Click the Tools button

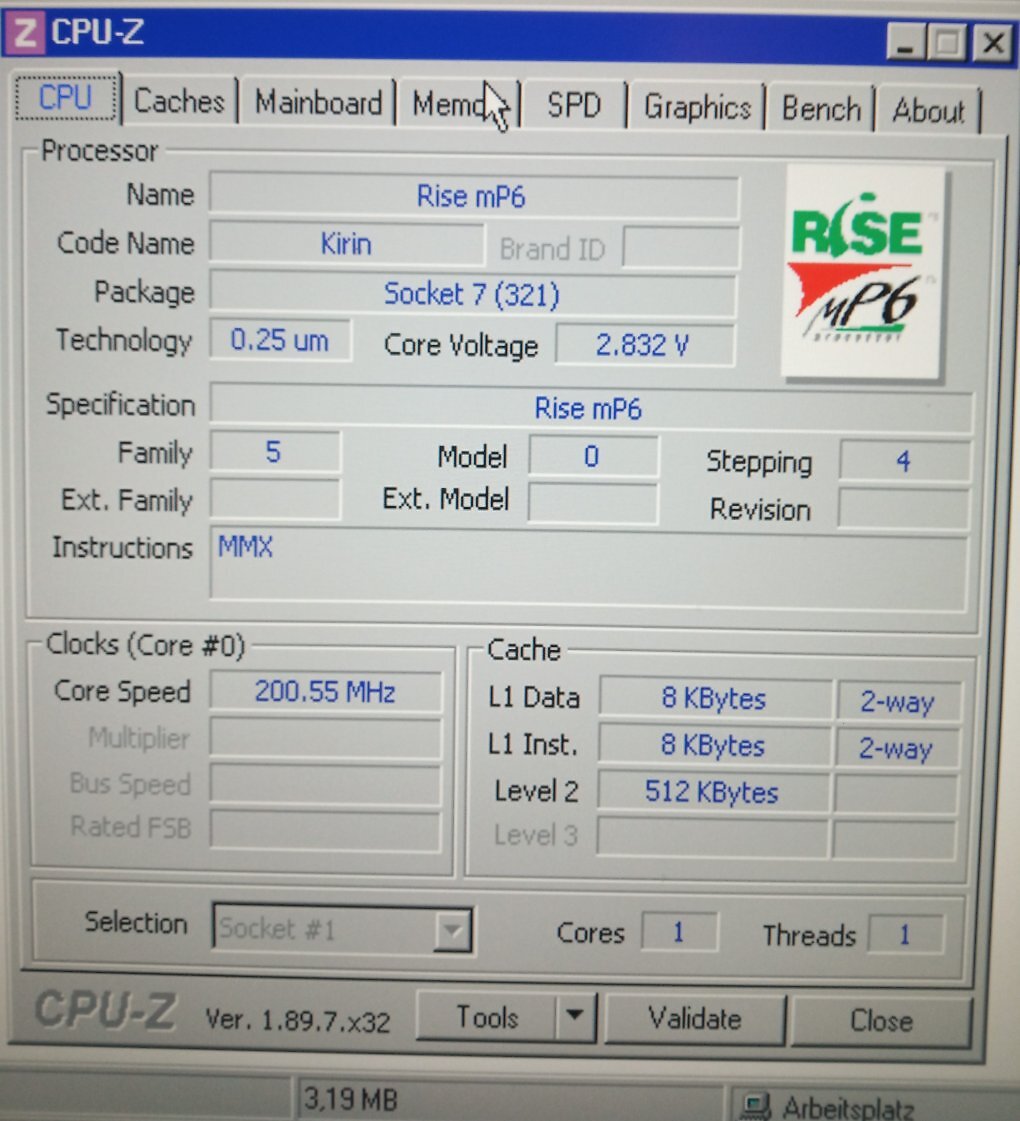[487, 1017]
